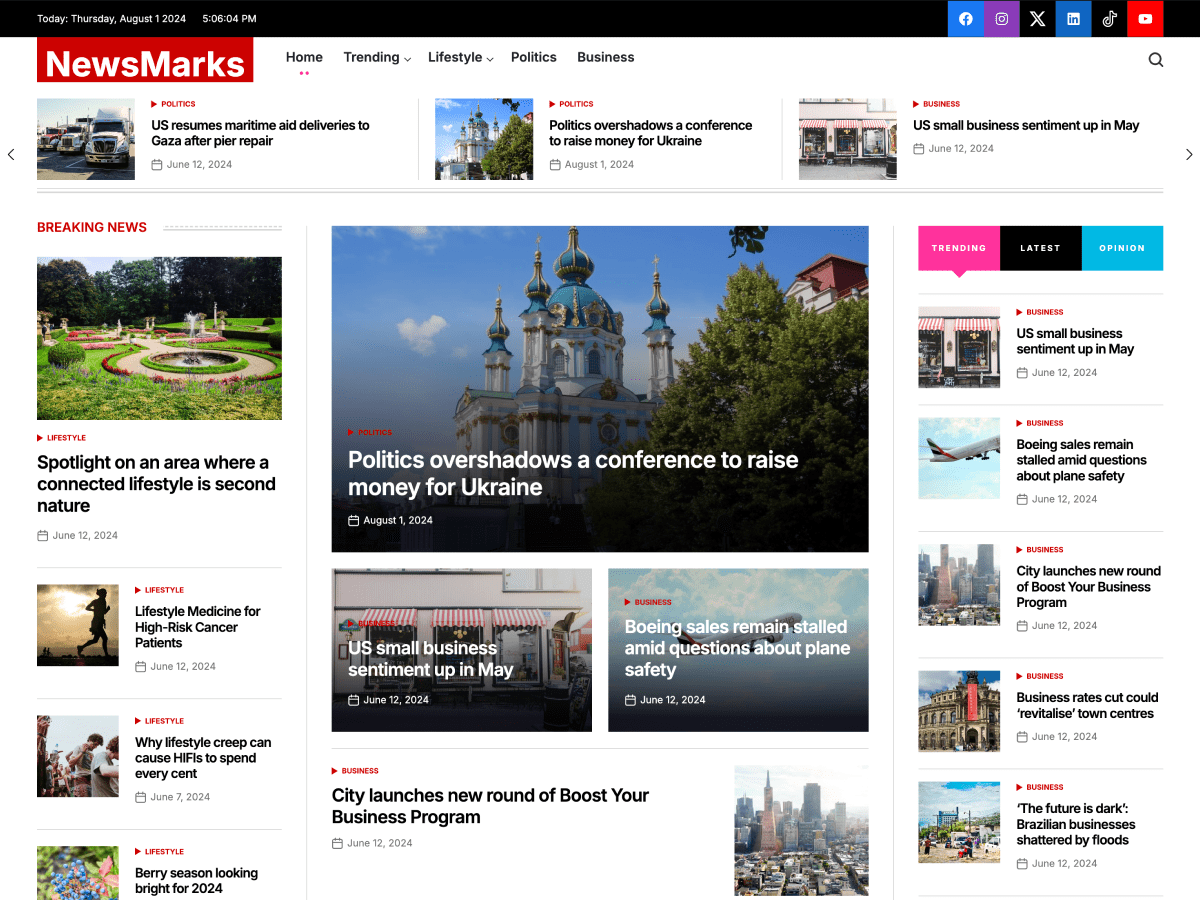Click the left carousel arrow
1200x900 pixels.
pos(11,154)
